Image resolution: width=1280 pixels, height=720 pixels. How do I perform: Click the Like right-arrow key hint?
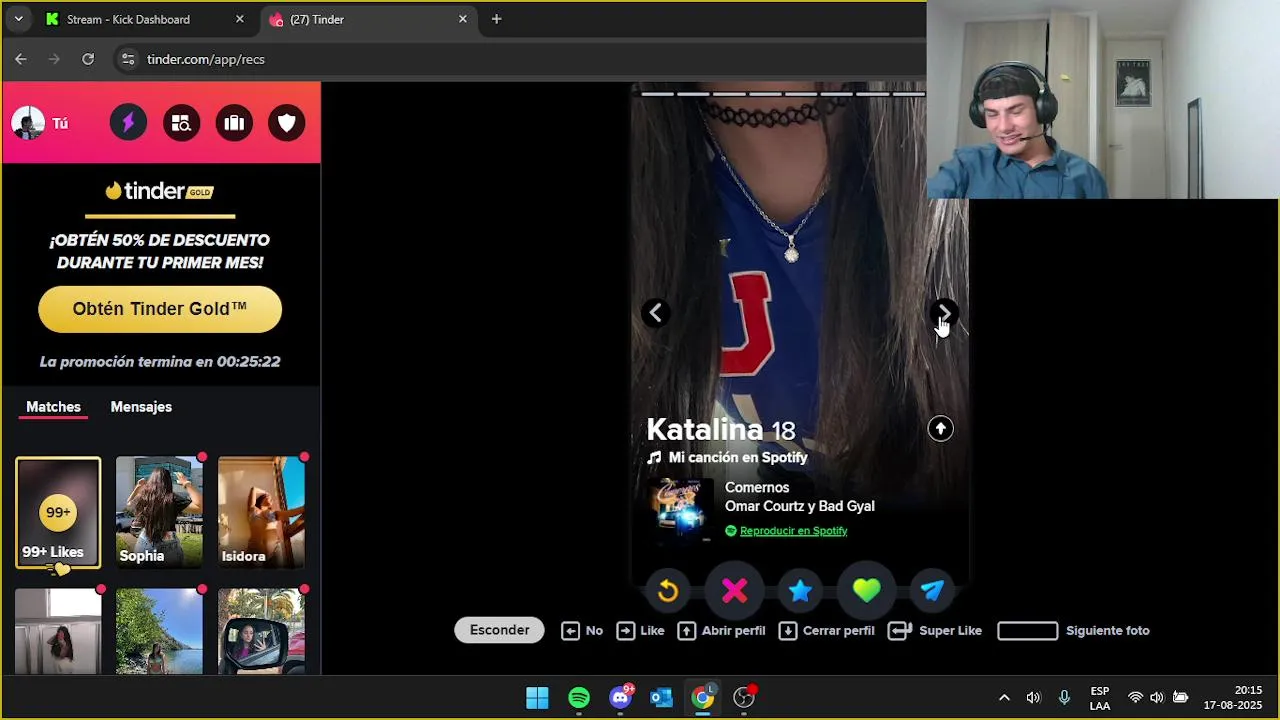click(x=640, y=631)
